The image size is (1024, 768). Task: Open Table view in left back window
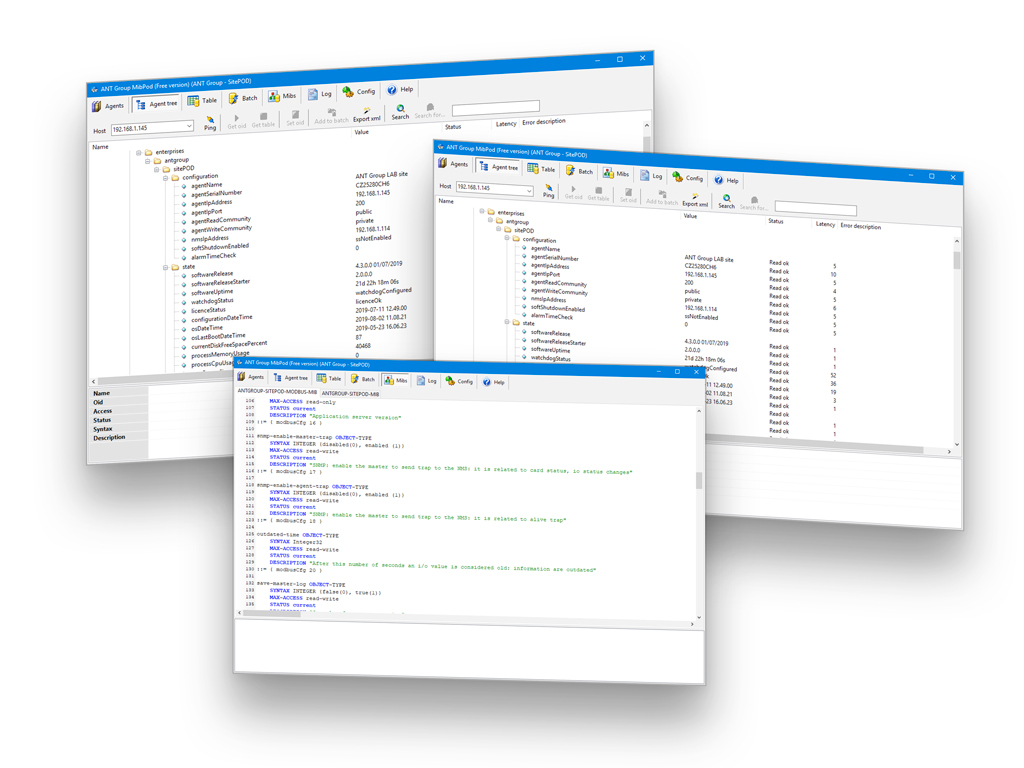coord(202,100)
